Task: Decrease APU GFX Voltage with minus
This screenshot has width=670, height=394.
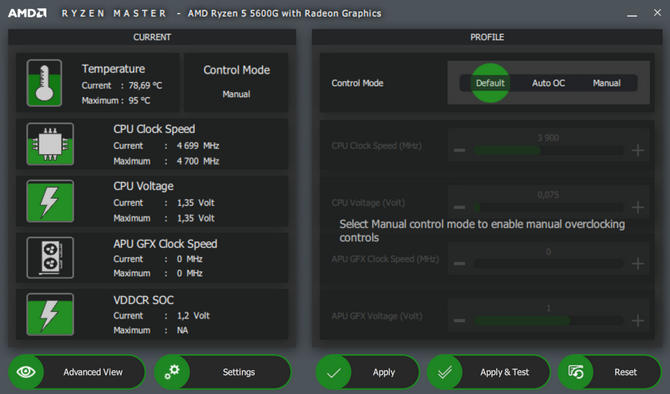Action: [459, 320]
